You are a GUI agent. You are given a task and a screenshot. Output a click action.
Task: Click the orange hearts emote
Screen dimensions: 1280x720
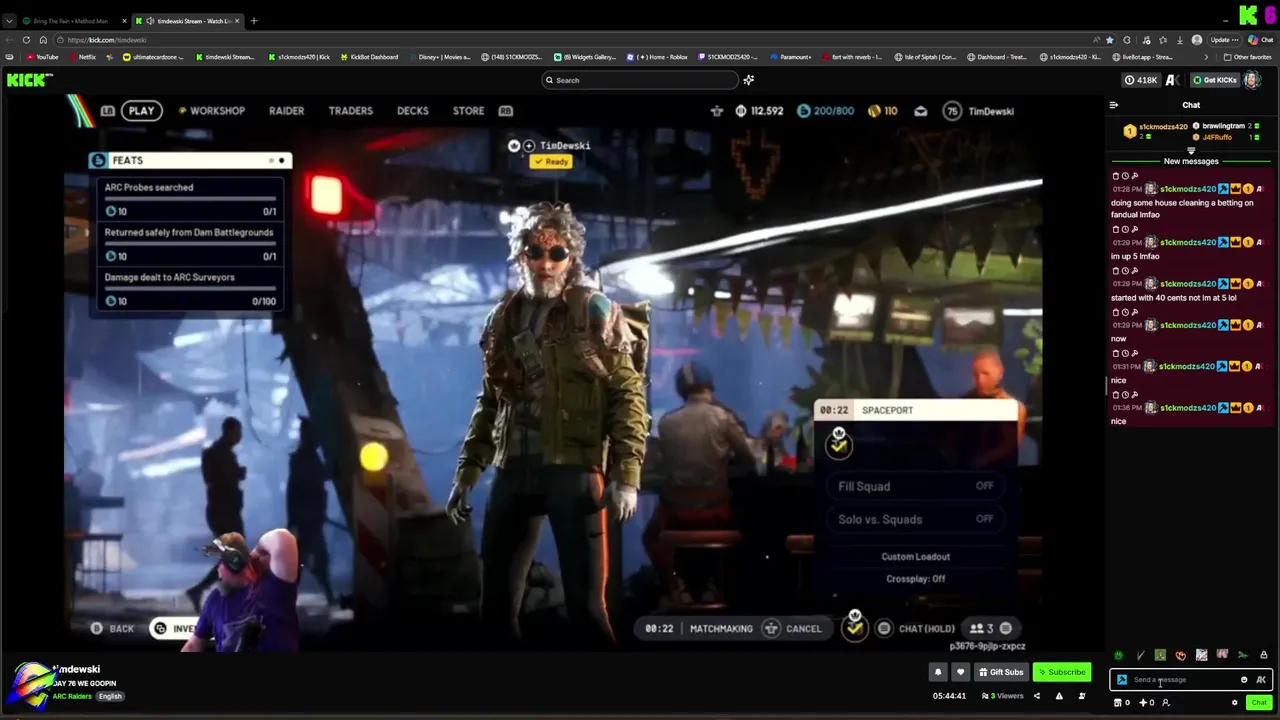(x=1181, y=655)
